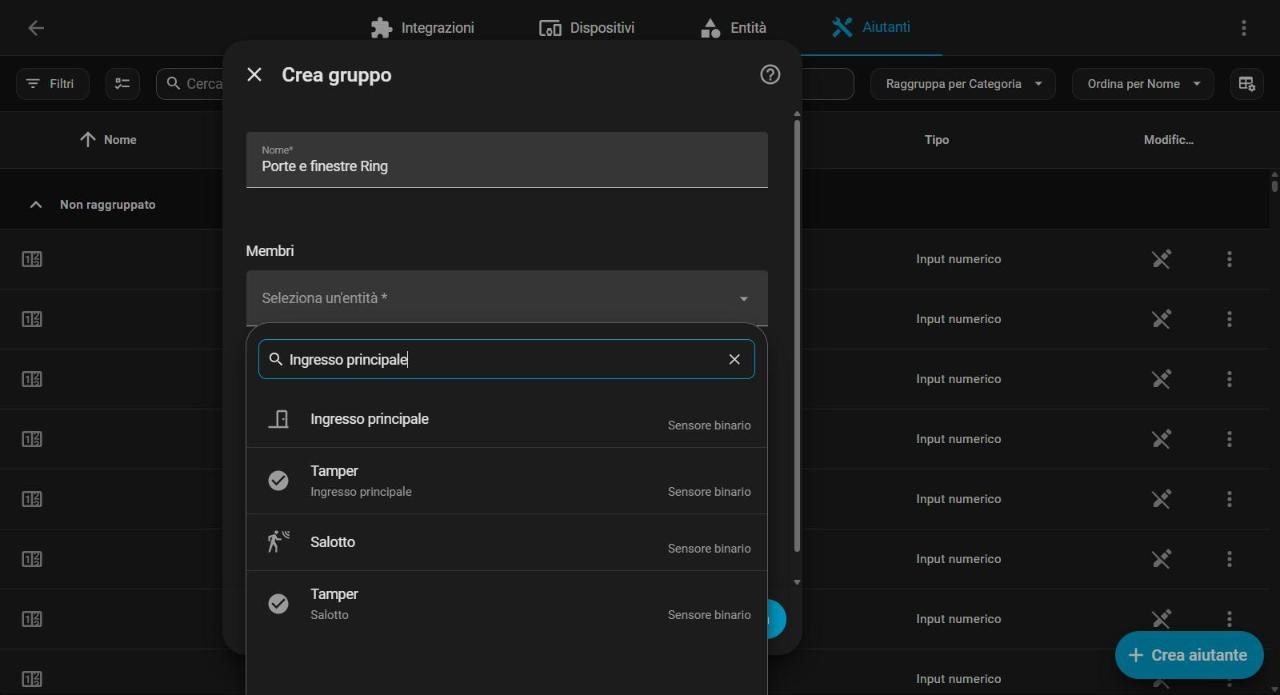The image size is (1280, 695).
Task: Switch to the Entità tab
Action: click(x=733, y=28)
